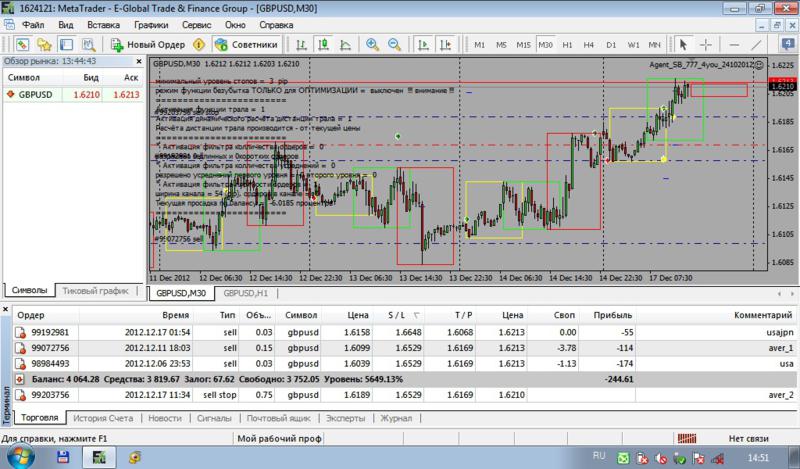Open the Журнал tab
The width and height of the screenshot is (800, 469).
[x=396, y=418]
